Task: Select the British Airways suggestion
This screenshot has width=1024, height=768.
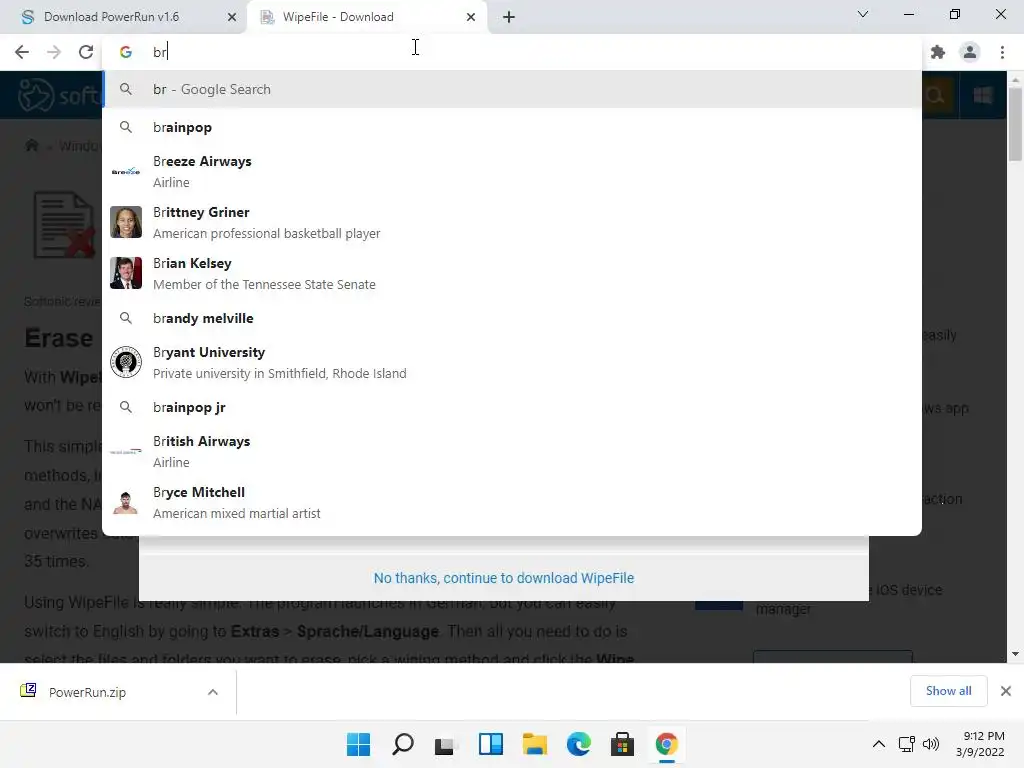Action: pyautogui.click(x=512, y=451)
